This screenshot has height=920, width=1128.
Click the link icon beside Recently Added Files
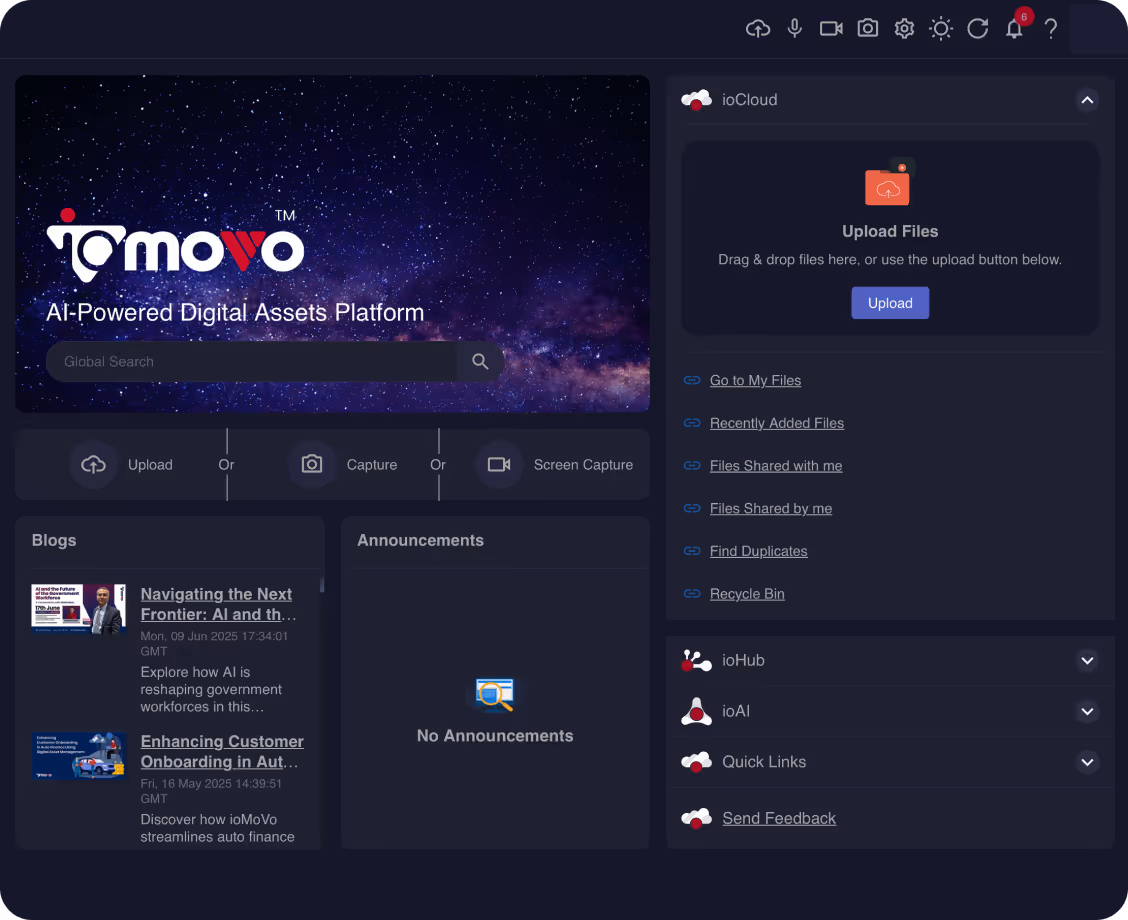tap(692, 423)
